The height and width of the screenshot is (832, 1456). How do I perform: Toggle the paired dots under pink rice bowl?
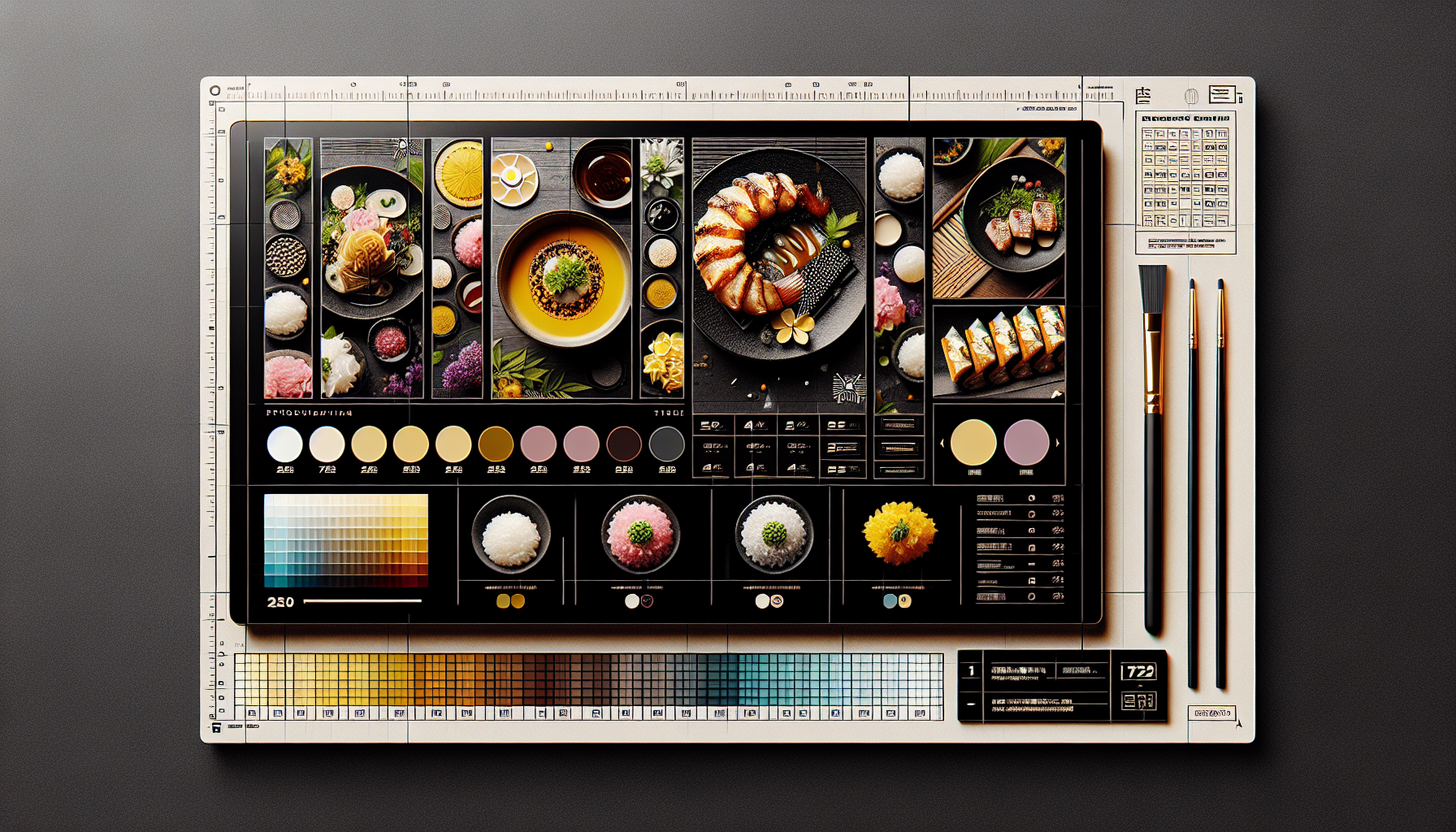tap(639, 601)
